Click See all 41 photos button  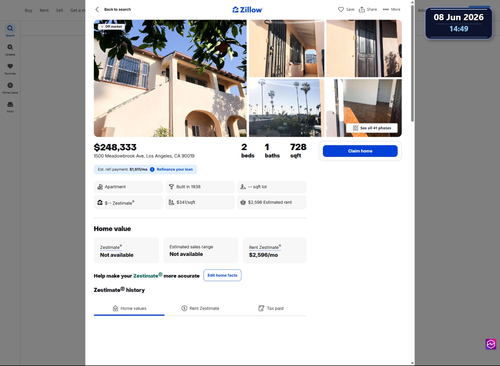pos(372,128)
